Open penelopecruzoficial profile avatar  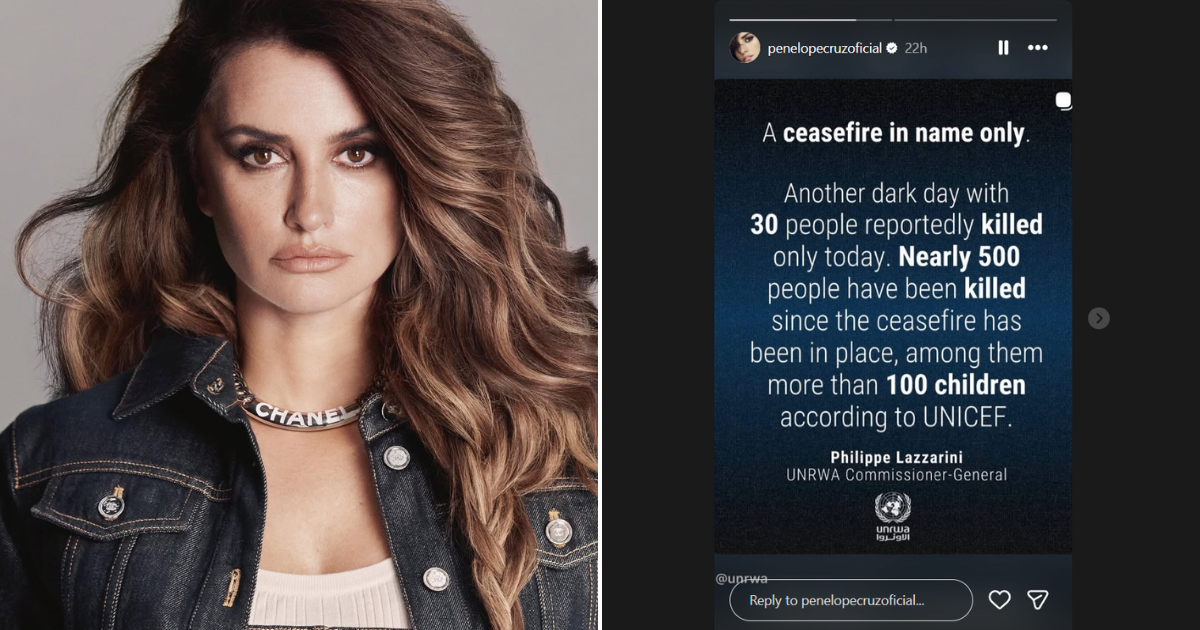(x=745, y=47)
